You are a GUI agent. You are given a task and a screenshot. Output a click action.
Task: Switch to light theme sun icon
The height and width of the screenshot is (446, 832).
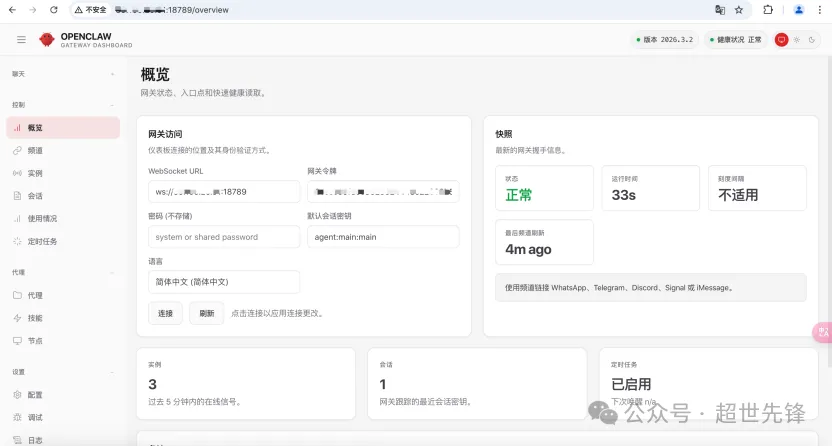point(796,40)
